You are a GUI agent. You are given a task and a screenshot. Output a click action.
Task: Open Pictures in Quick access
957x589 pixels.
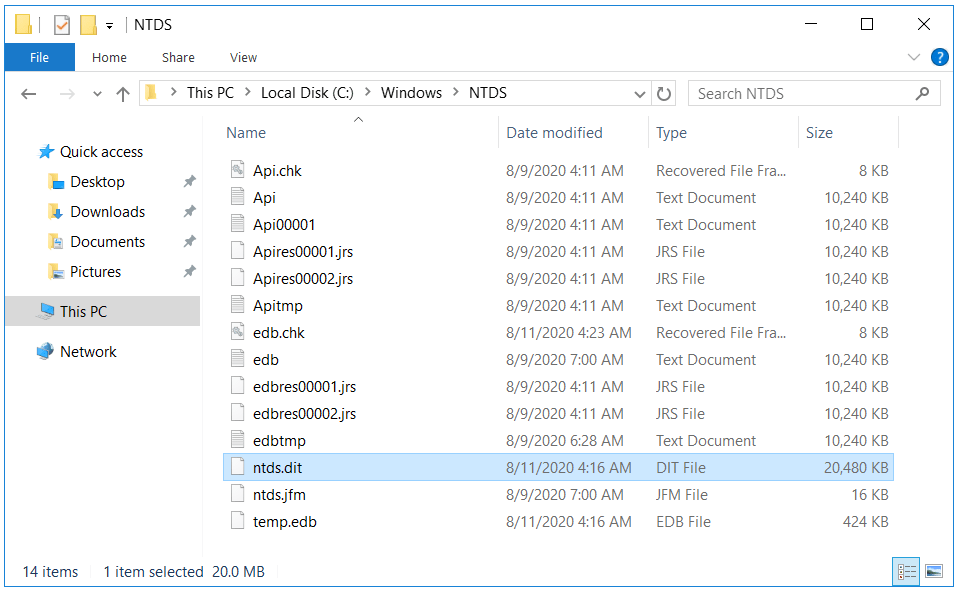click(95, 272)
